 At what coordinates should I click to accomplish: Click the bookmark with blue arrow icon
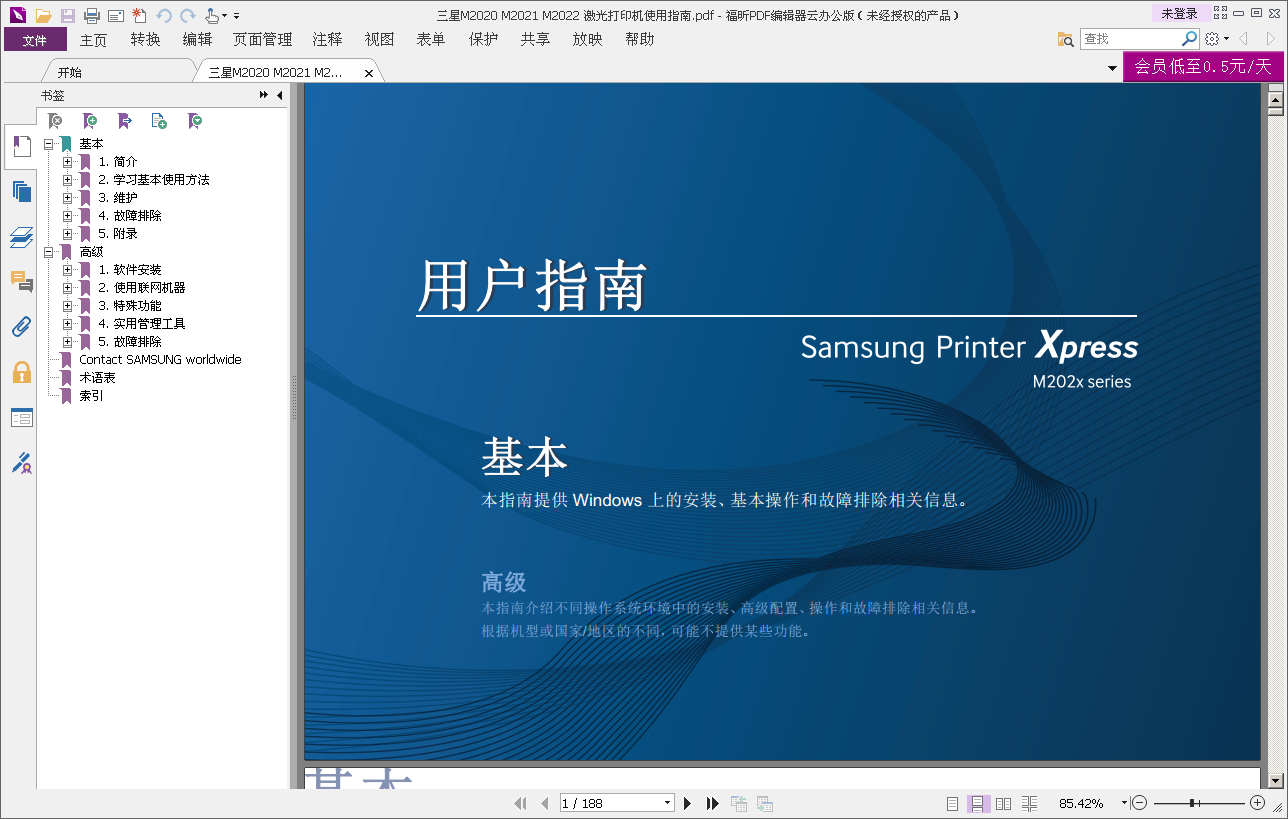125,121
